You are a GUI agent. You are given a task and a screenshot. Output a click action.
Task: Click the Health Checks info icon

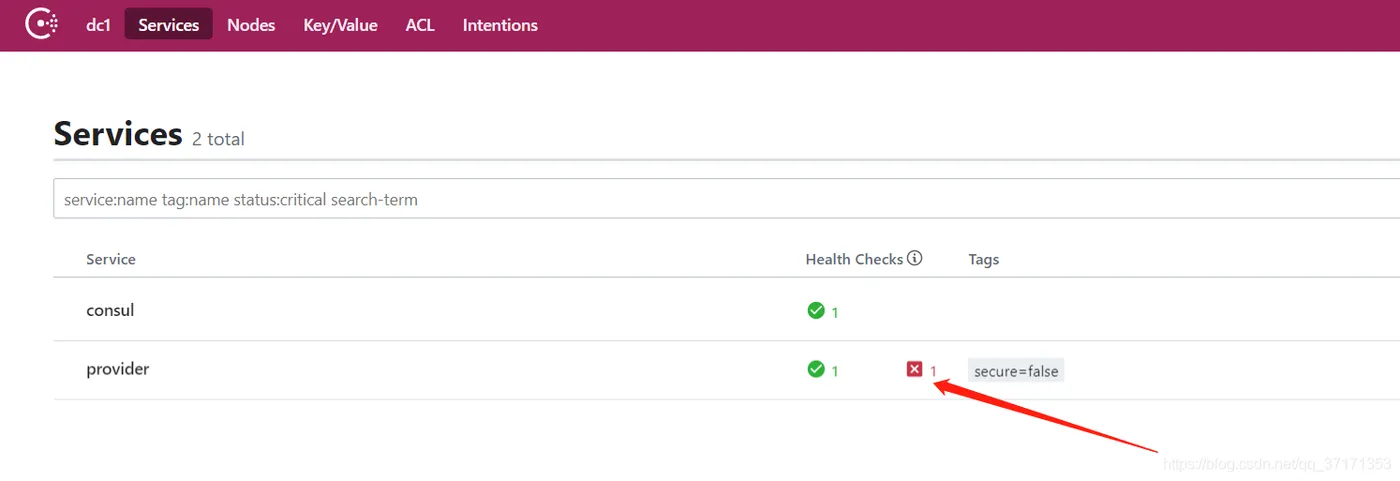pyautogui.click(x=914, y=258)
